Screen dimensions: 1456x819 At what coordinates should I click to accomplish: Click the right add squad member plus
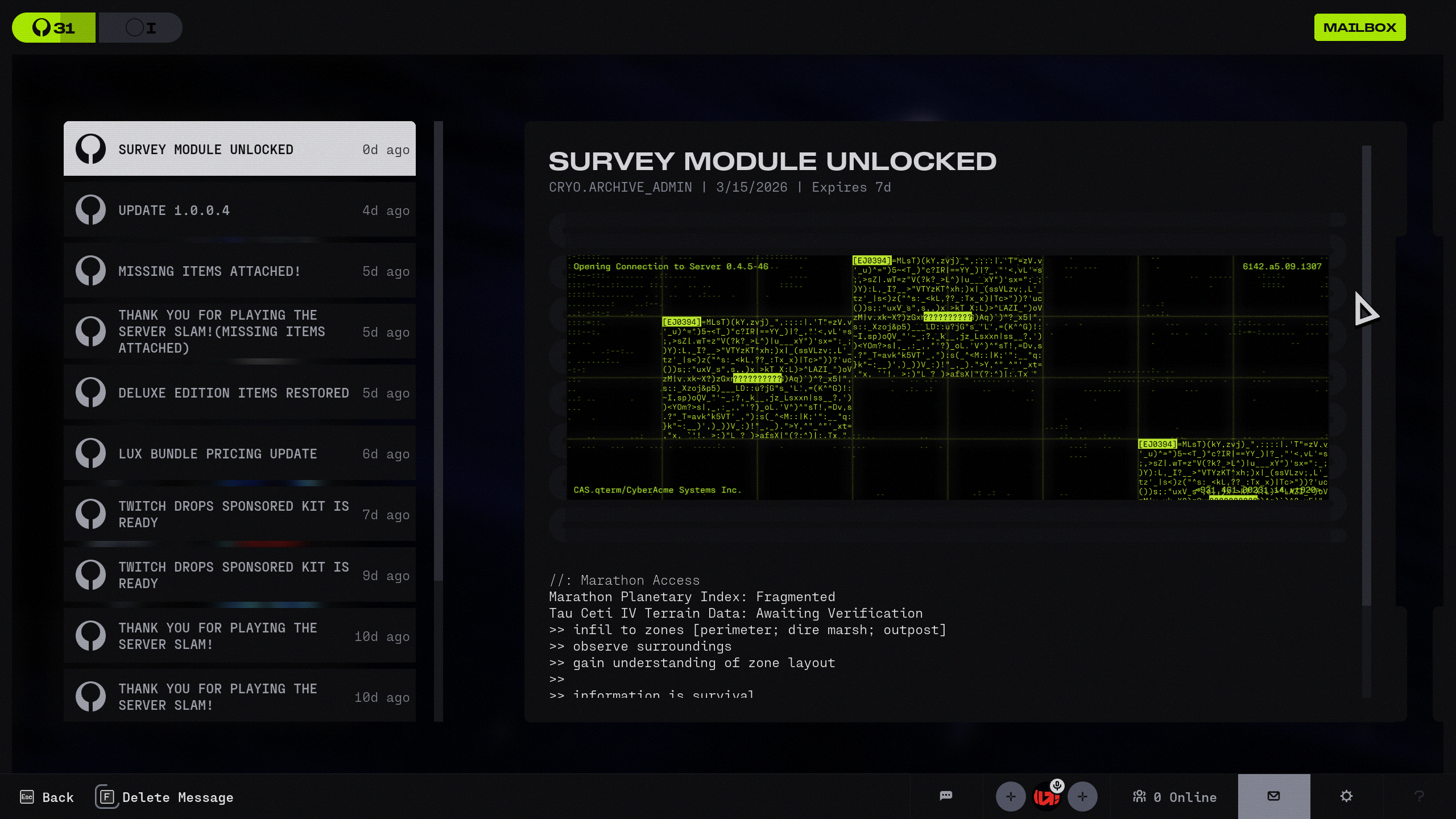1082,797
